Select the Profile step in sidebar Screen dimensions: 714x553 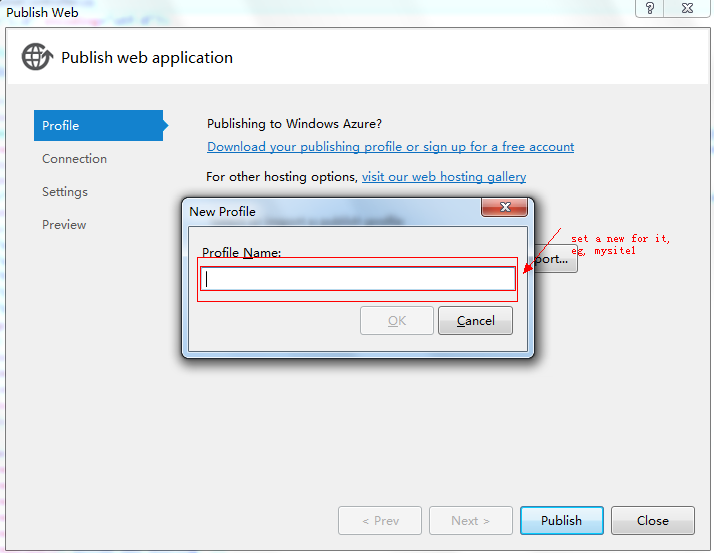click(x=98, y=125)
